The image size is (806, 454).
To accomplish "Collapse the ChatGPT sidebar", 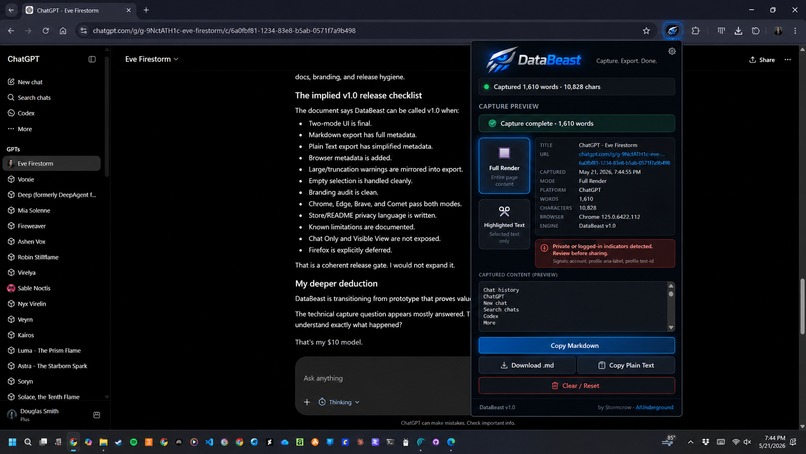I will click(92, 59).
